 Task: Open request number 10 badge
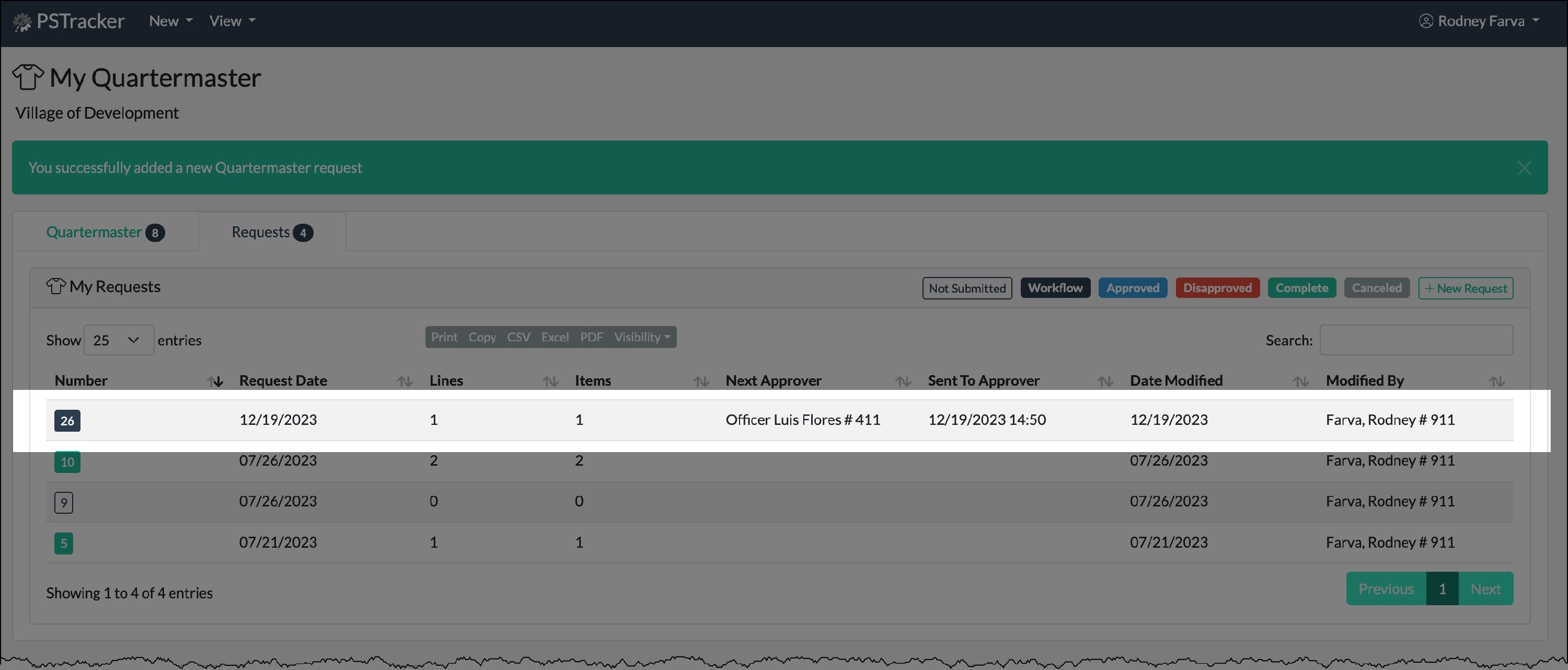point(67,462)
